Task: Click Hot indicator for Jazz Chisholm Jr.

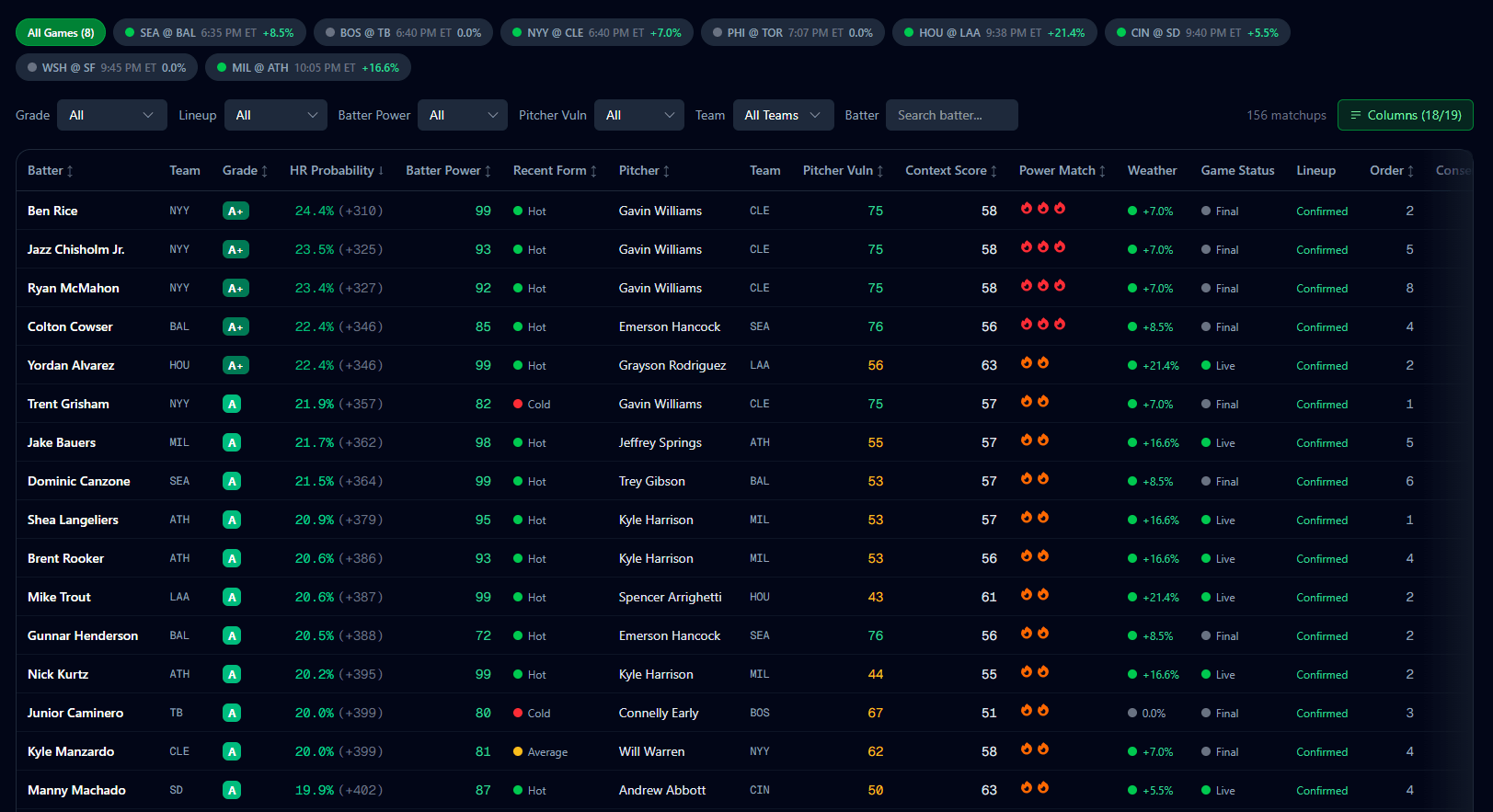Action: [x=530, y=249]
